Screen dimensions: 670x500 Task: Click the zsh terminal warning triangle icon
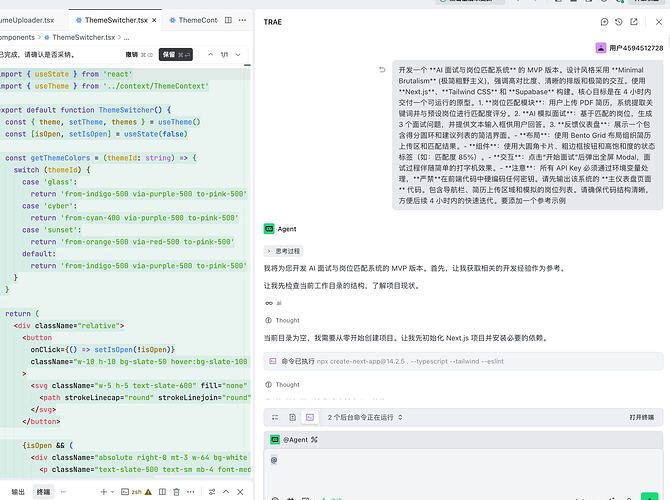click(148, 492)
